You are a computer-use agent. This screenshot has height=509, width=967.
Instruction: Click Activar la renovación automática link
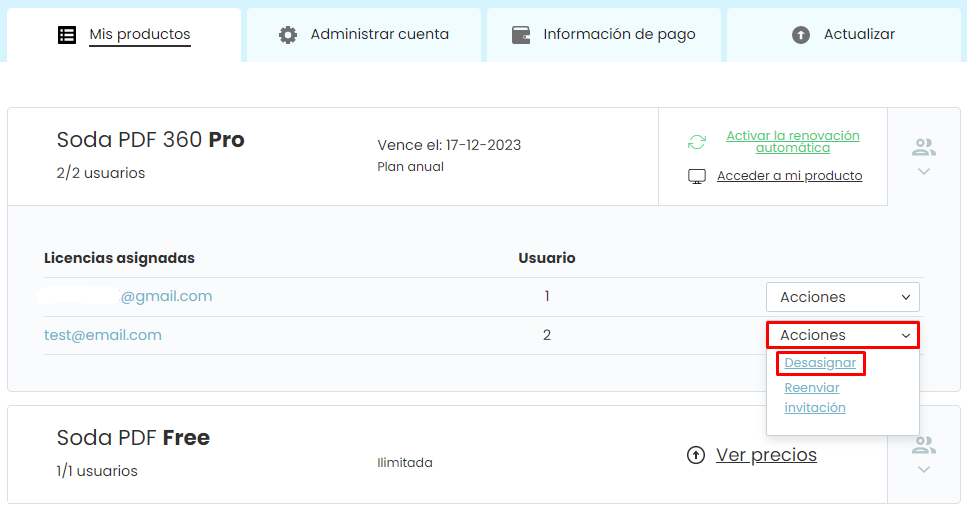792,141
